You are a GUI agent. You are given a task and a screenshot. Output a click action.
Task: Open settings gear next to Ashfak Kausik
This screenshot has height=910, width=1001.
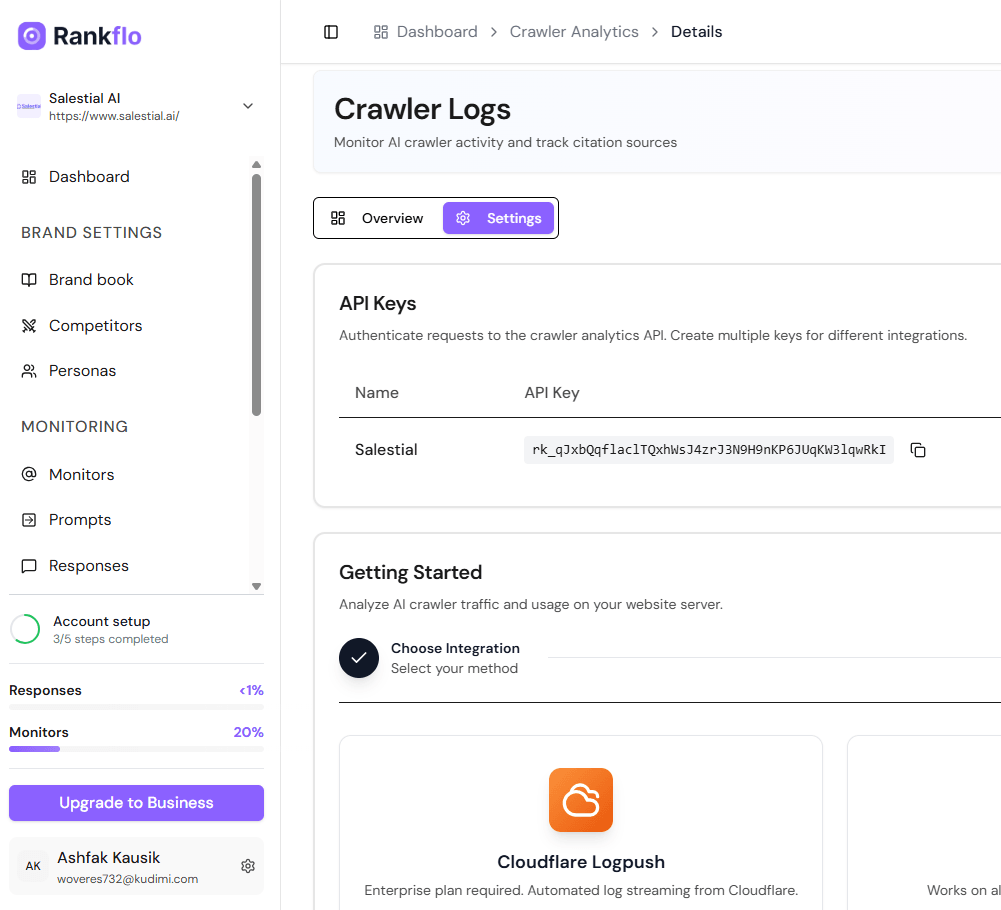(247, 866)
